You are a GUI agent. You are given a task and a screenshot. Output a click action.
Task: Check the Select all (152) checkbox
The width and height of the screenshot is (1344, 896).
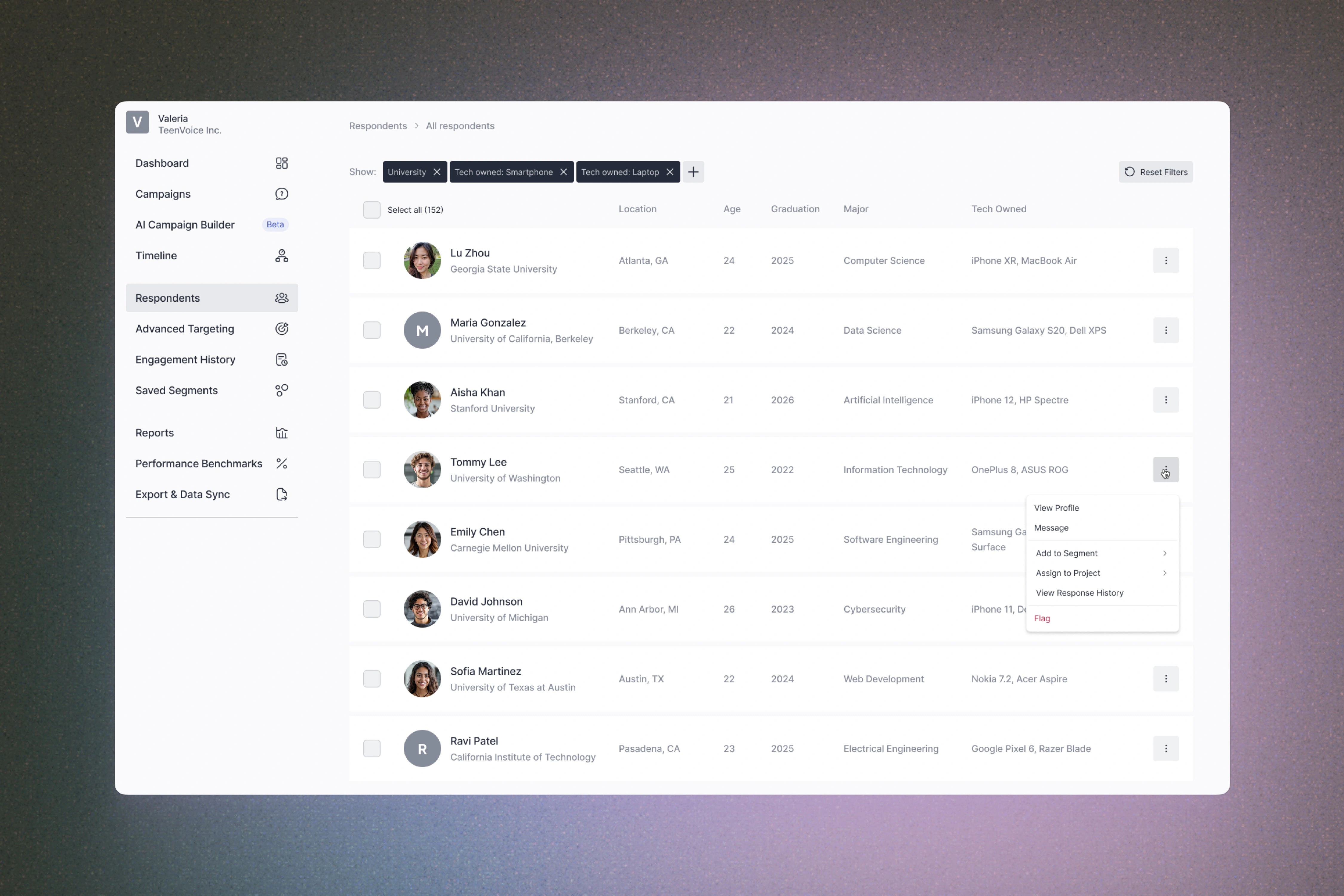372,210
